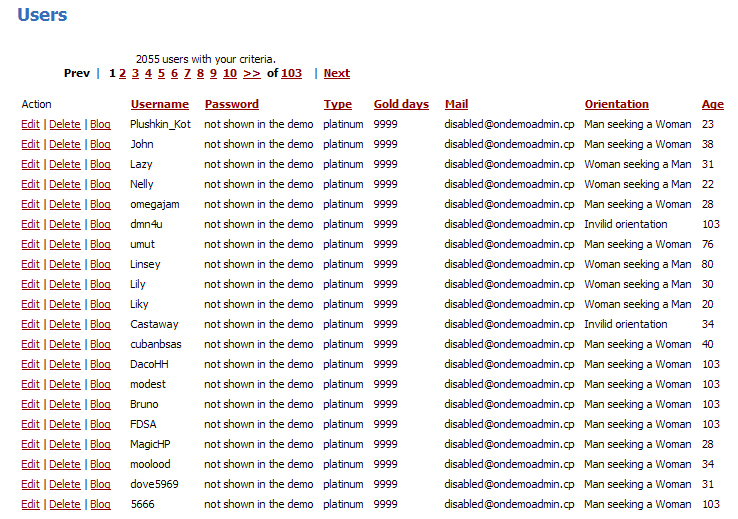The width and height of the screenshot is (738, 519).
Task: Edit user dove5969
Action: click(x=30, y=484)
